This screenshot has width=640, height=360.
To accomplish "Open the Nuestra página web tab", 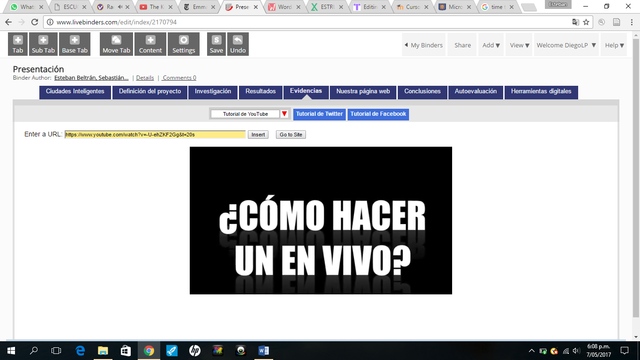I will pyautogui.click(x=363, y=92).
